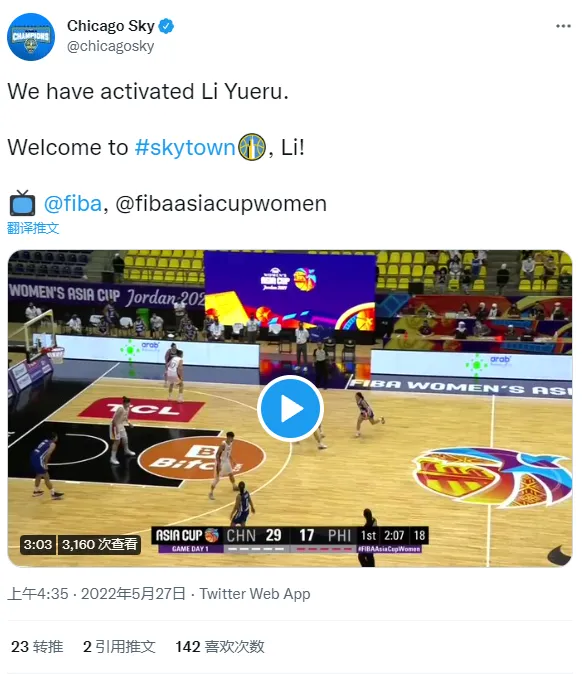View the 2 引用推文 quote tweets
The height and width of the screenshot is (674, 585).
pyautogui.click(x=119, y=646)
